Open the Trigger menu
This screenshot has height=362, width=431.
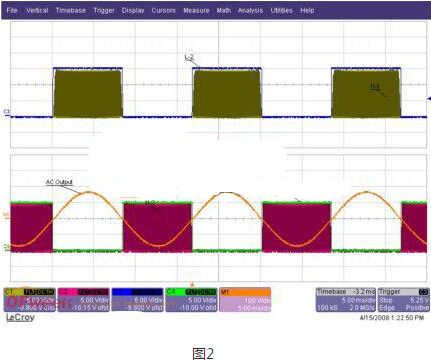point(104,10)
